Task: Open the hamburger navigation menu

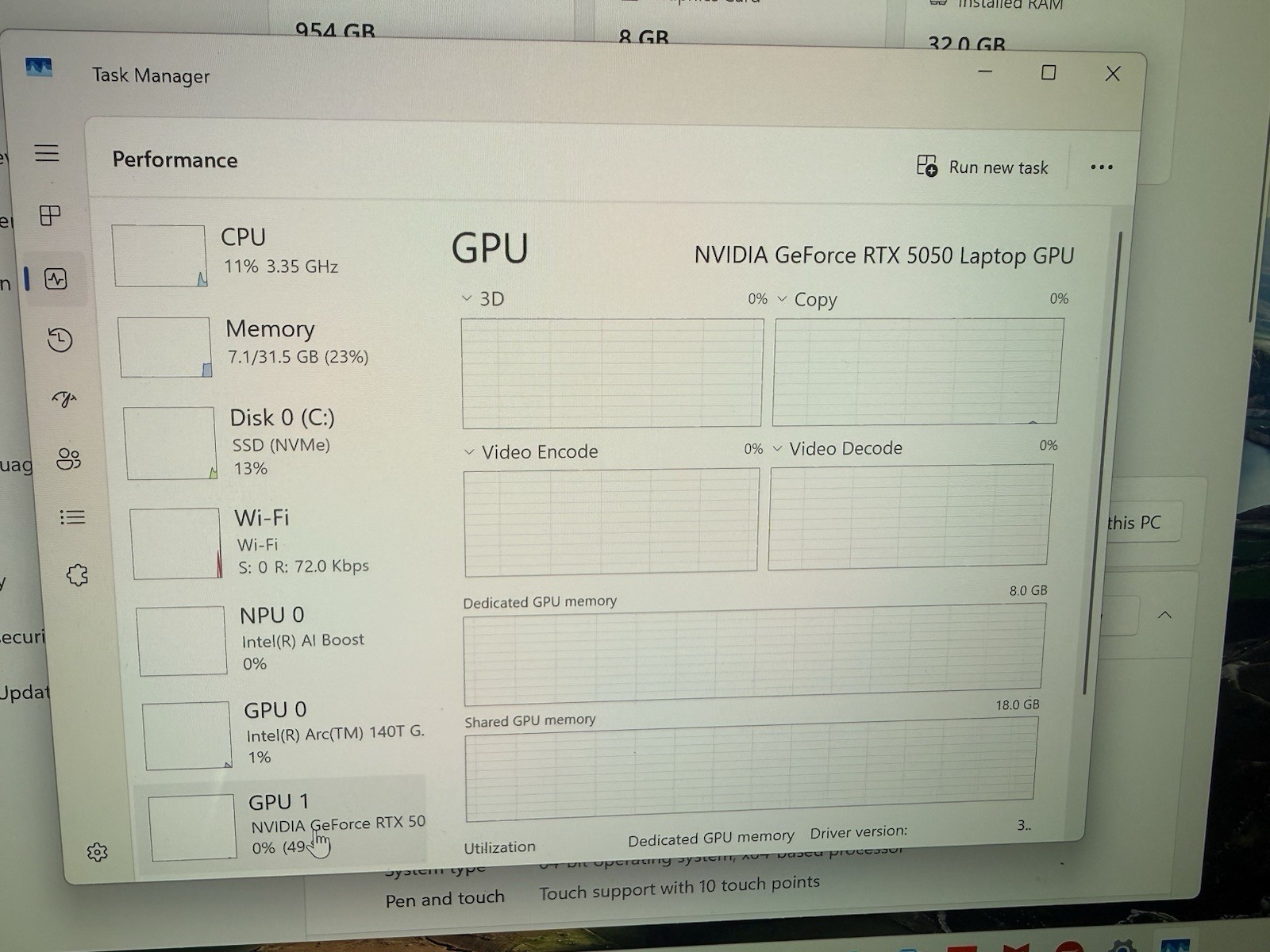Action: pos(47,153)
